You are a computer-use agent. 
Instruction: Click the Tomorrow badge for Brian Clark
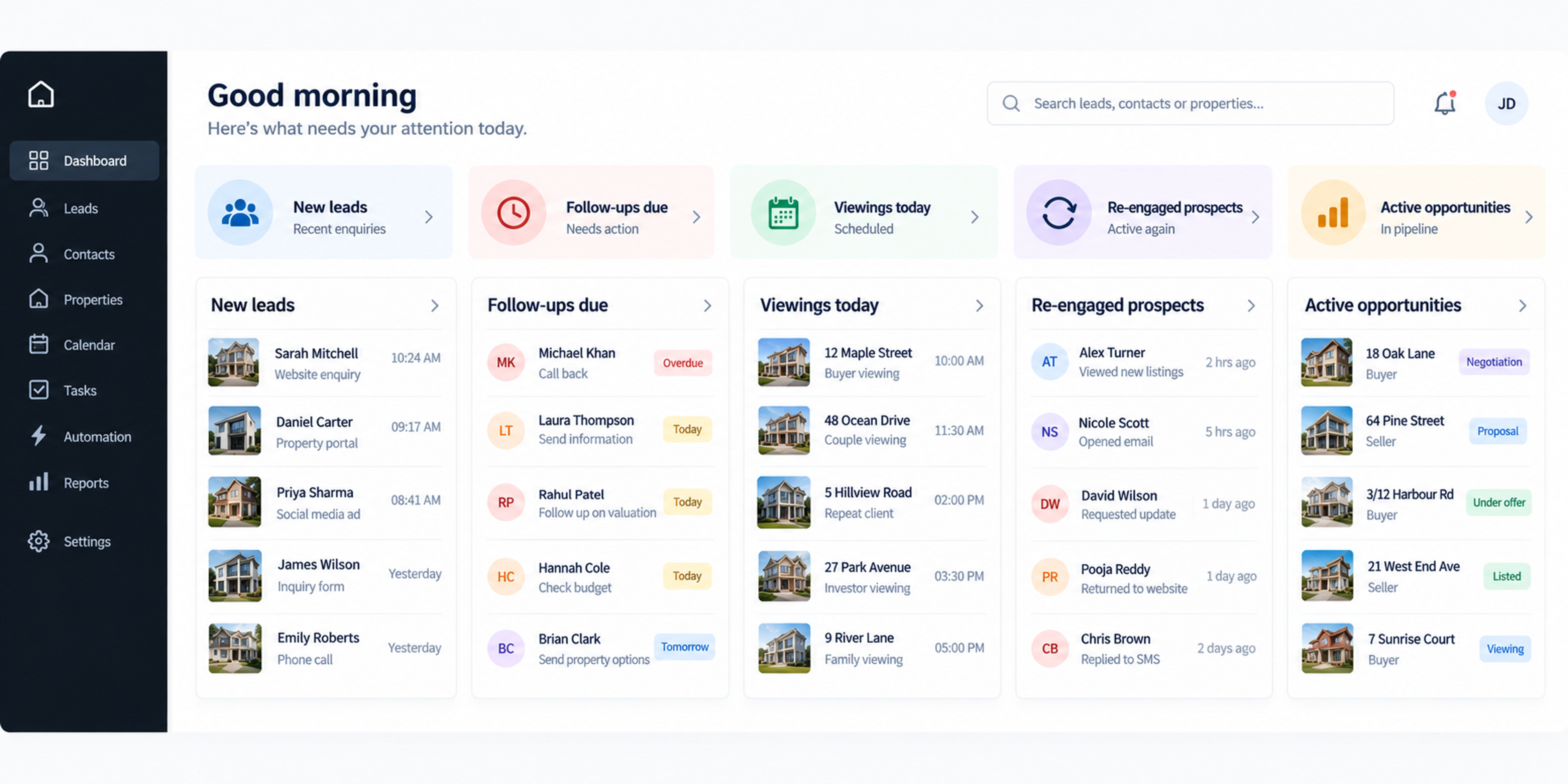[685, 646]
